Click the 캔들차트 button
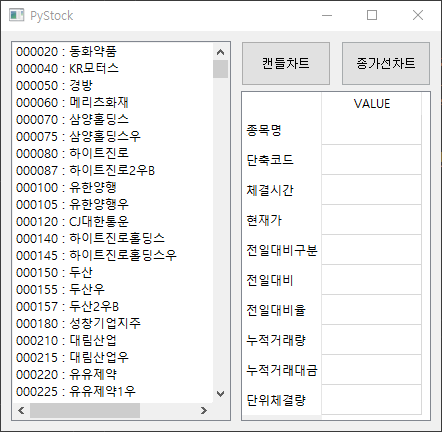The width and height of the screenshot is (442, 432). pyautogui.click(x=286, y=63)
